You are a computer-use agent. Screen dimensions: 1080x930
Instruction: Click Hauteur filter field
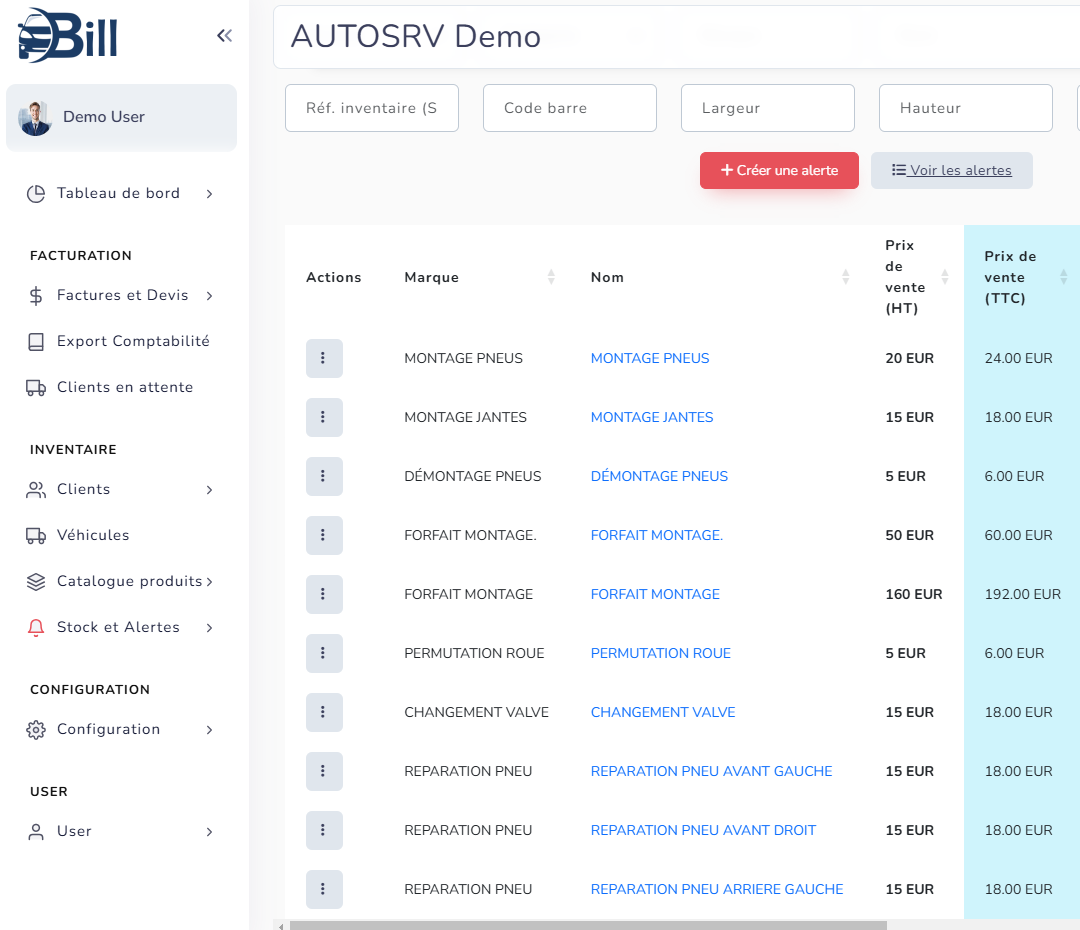pos(966,108)
